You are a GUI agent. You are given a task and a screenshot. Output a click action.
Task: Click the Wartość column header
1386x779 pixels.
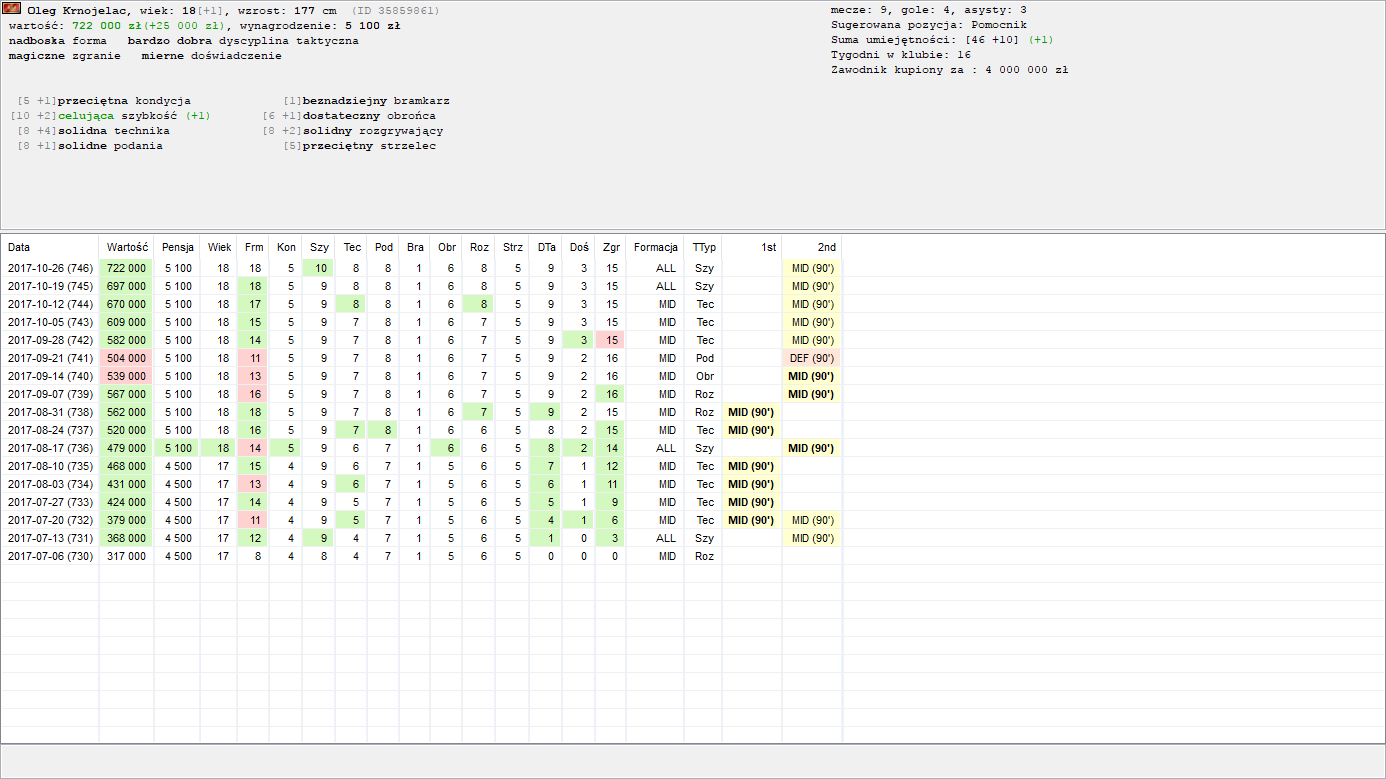127,247
